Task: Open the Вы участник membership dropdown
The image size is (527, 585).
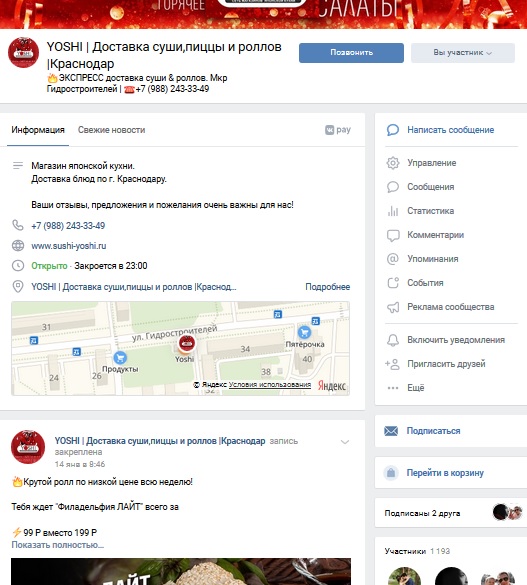Action: [463, 53]
